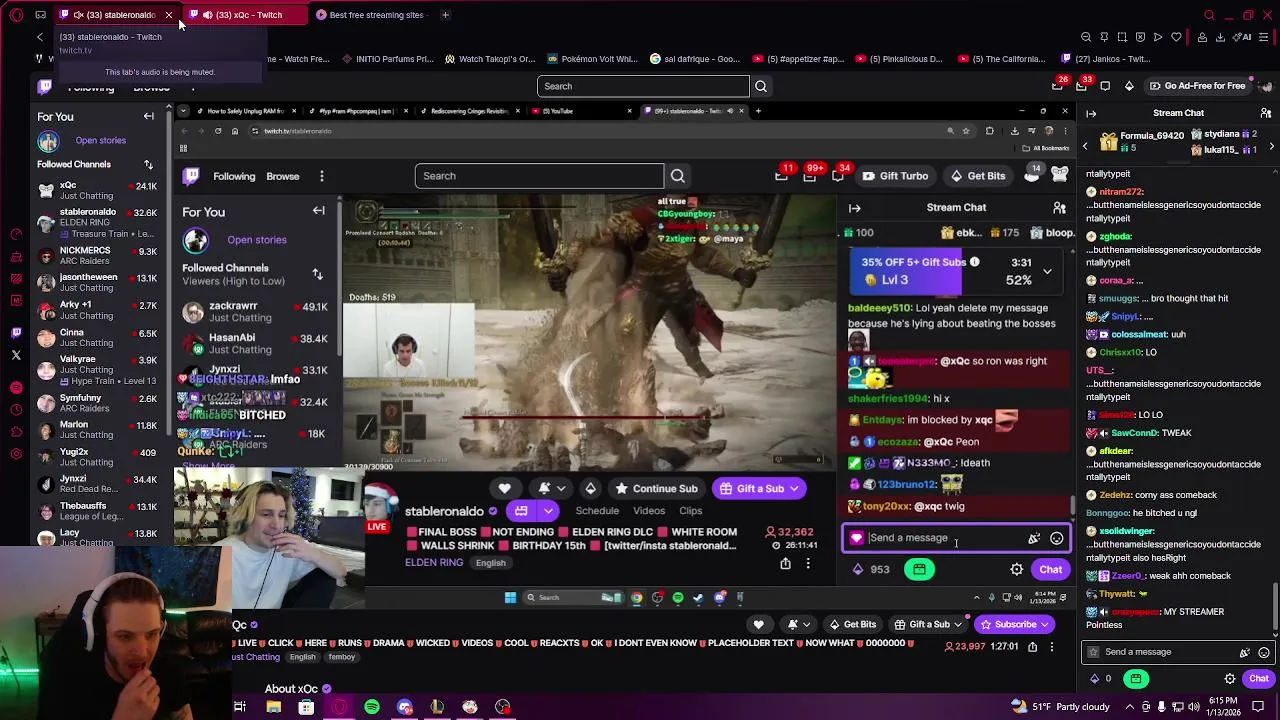Open Gift a Sub dropdown under xQc stream
Image resolution: width=1280 pixels, height=720 pixels.
[x=929, y=625]
